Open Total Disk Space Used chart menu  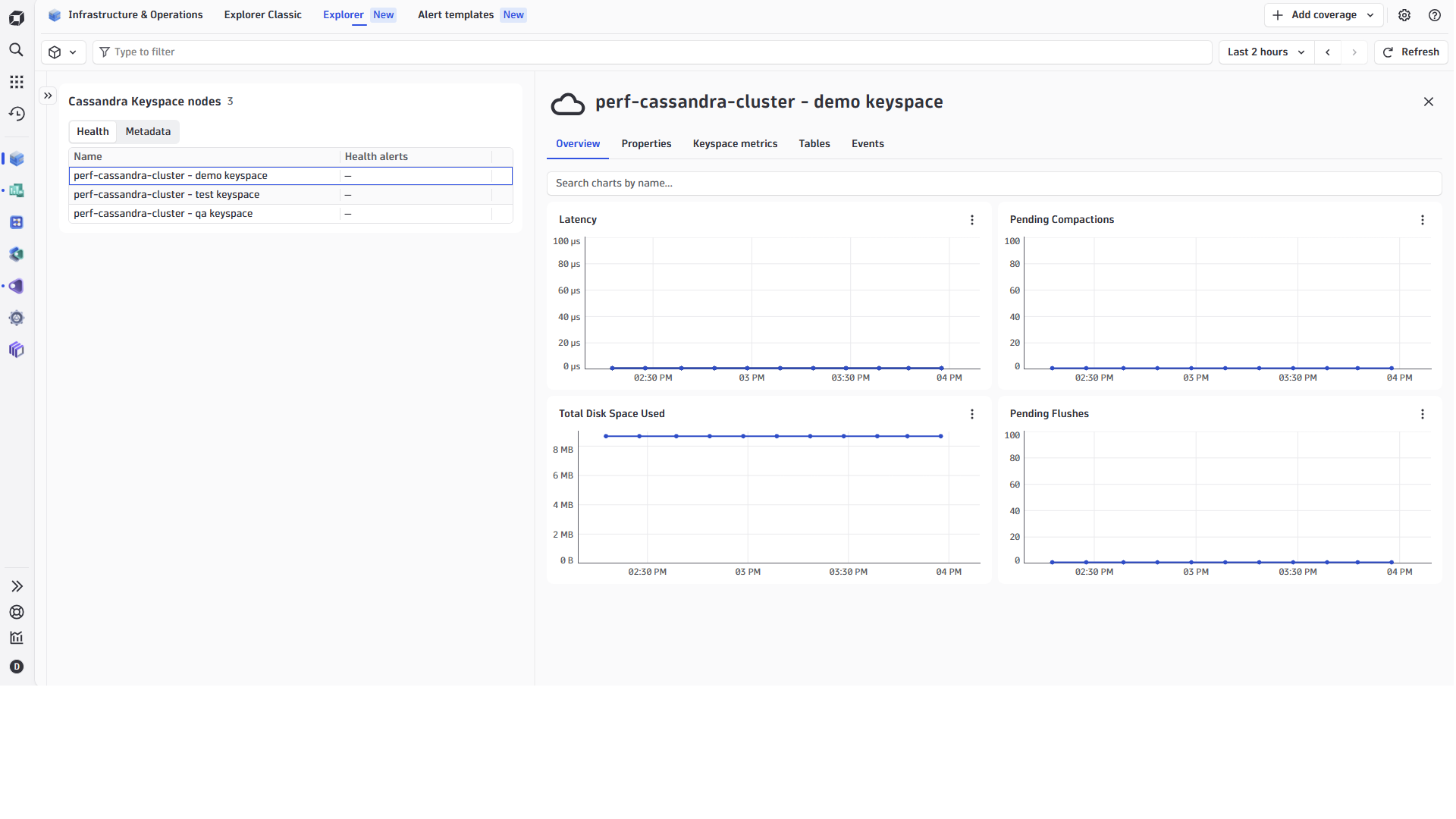972,414
